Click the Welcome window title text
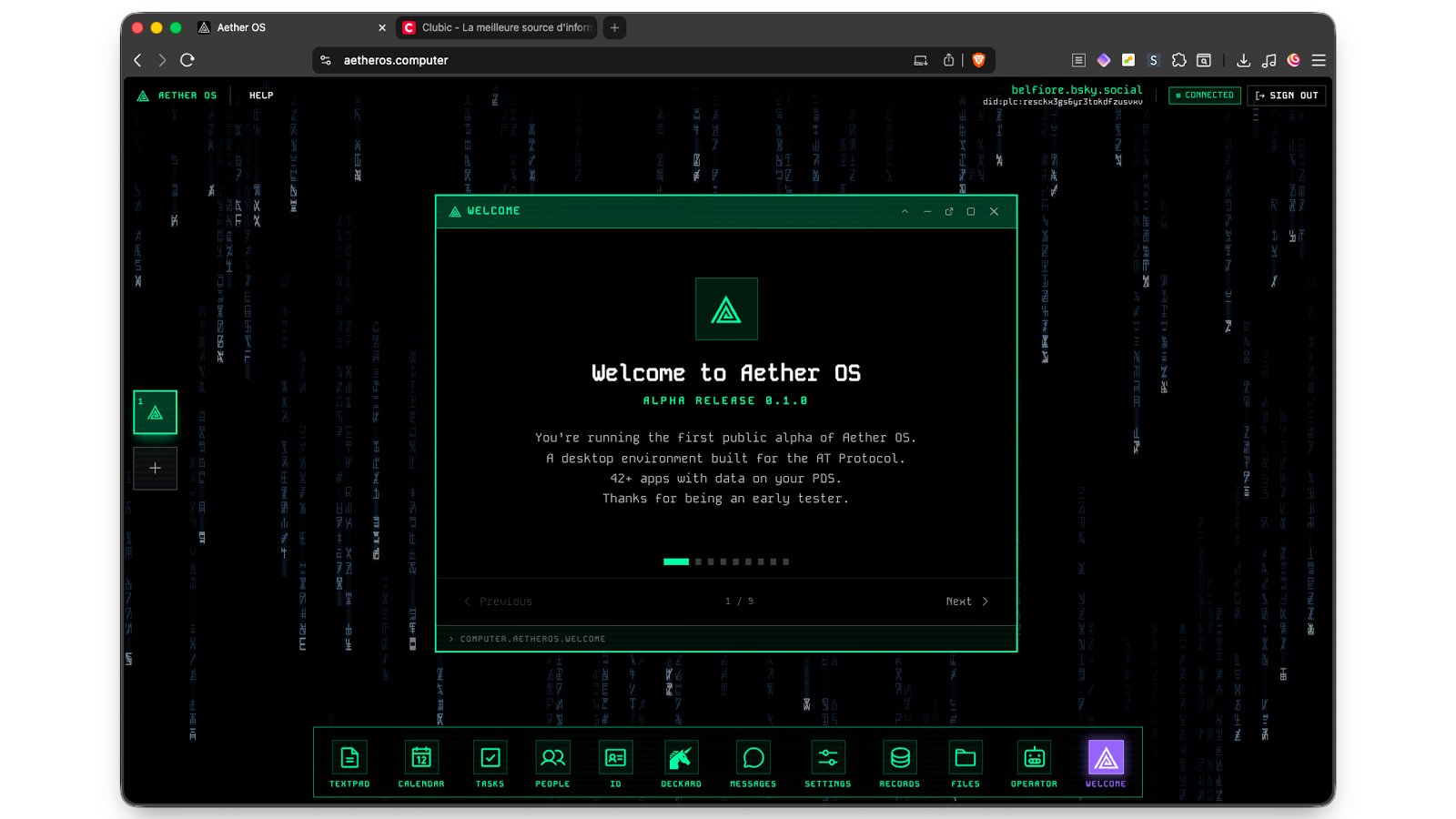Viewport: 1456px width, 819px height. point(493,211)
